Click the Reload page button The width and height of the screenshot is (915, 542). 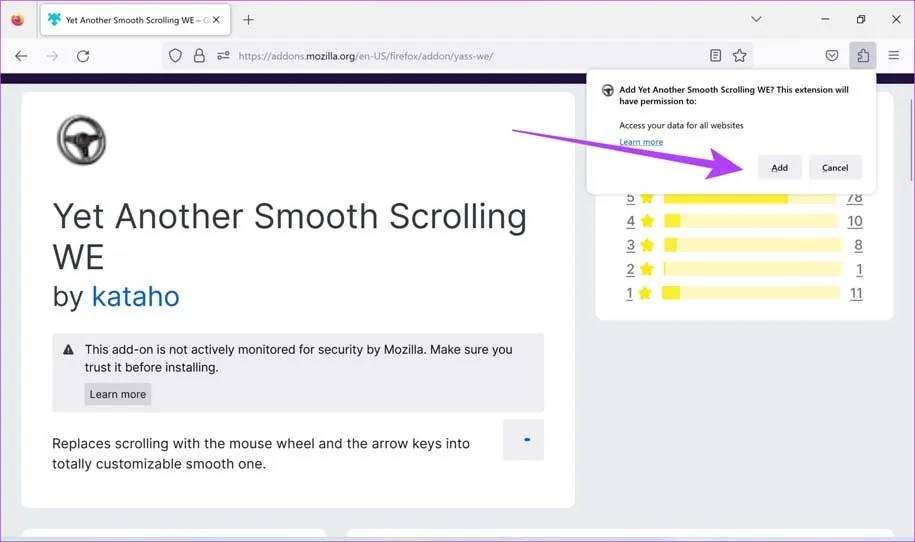[x=83, y=56]
